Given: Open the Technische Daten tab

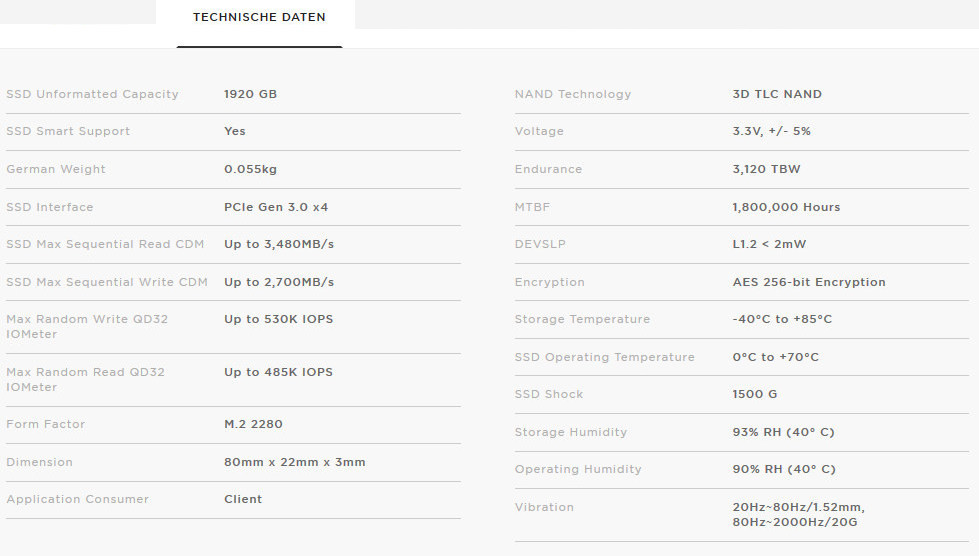Looking at the screenshot, I should click(259, 18).
